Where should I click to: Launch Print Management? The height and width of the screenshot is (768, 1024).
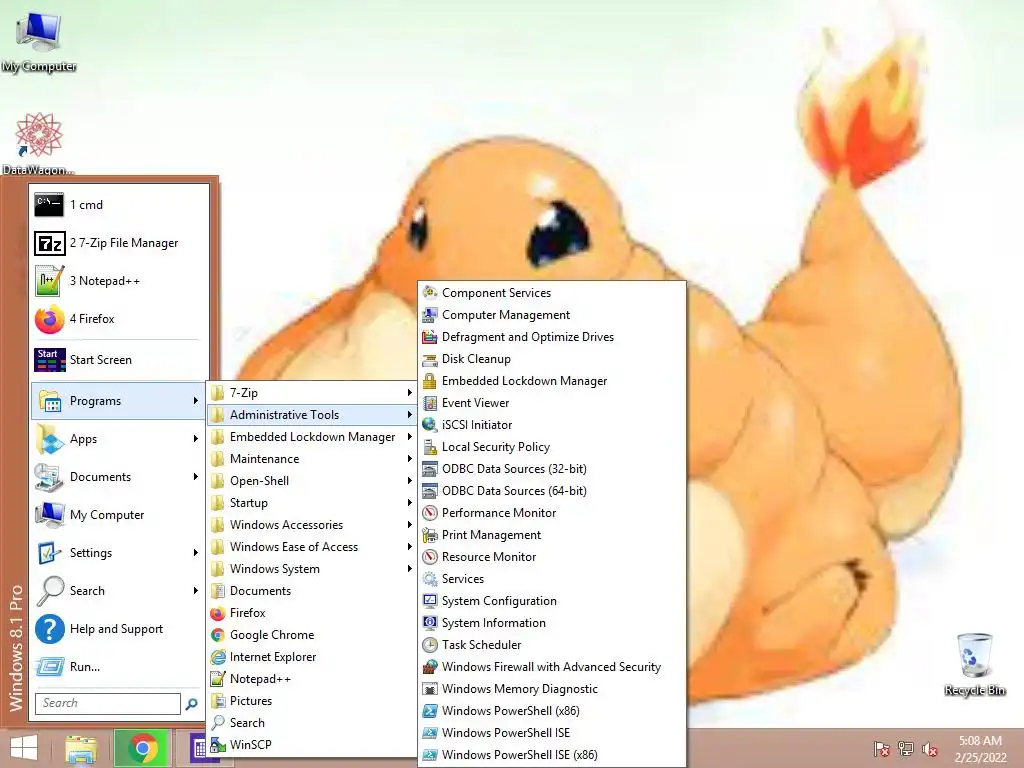[552, 535]
